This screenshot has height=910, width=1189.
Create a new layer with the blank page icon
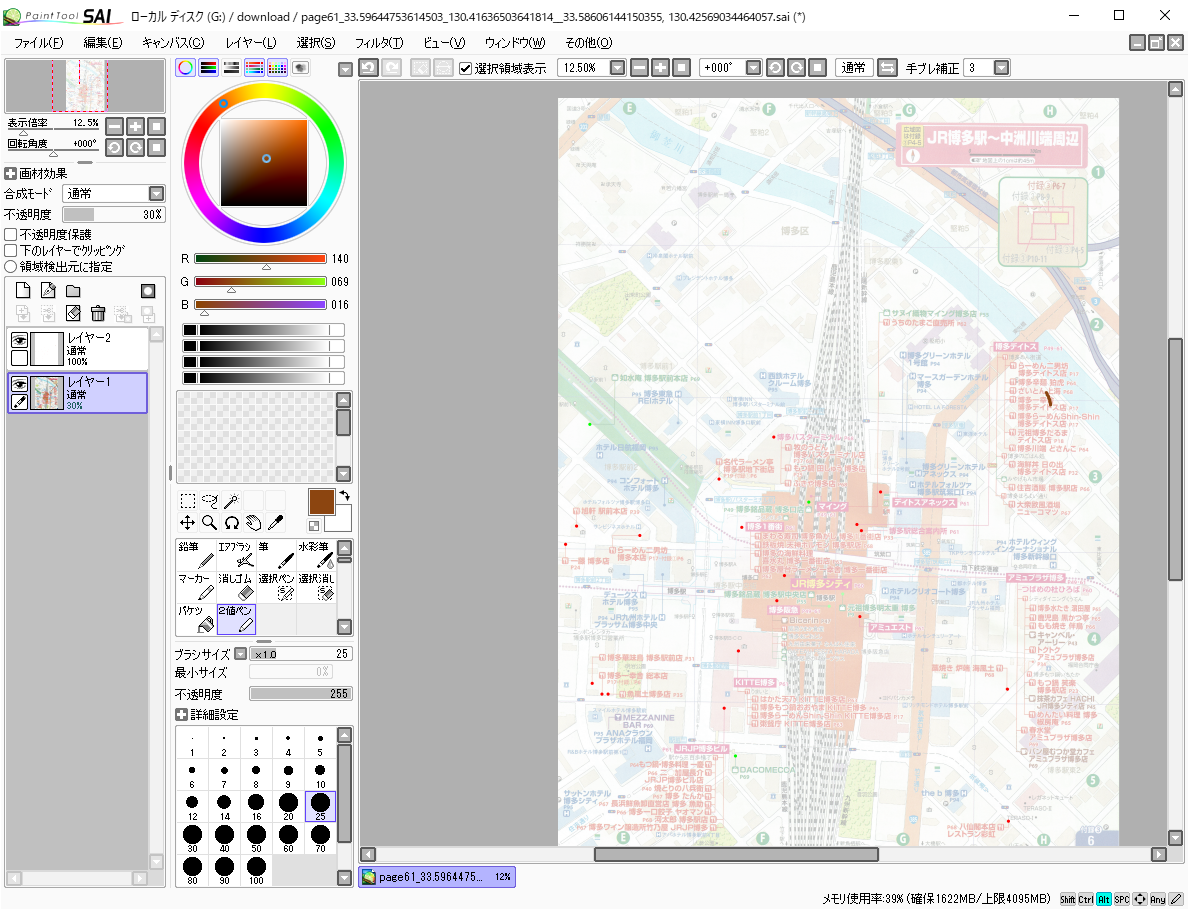[x=22, y=291]
